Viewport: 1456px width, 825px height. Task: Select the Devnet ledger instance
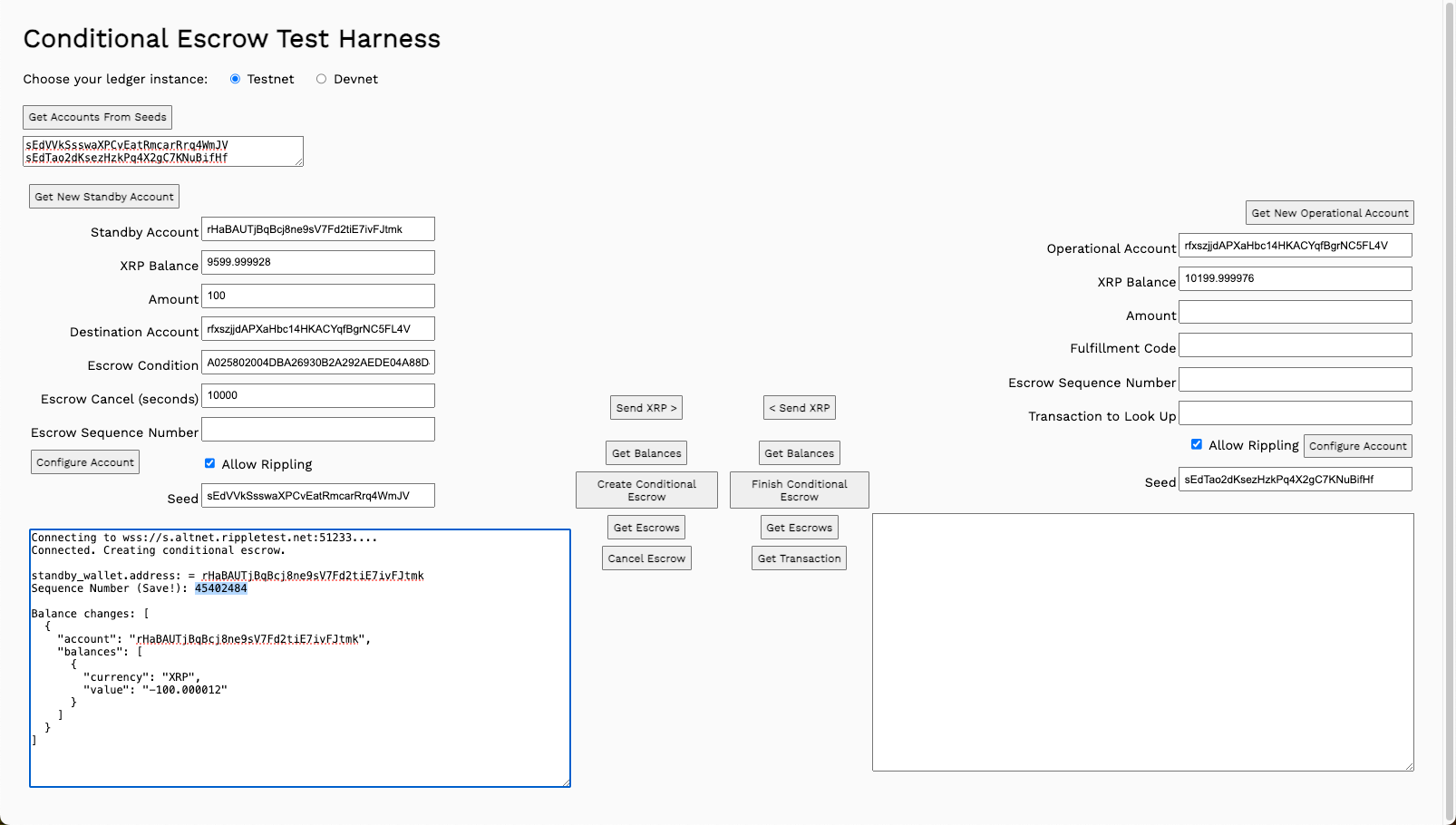tap(321, 79)
